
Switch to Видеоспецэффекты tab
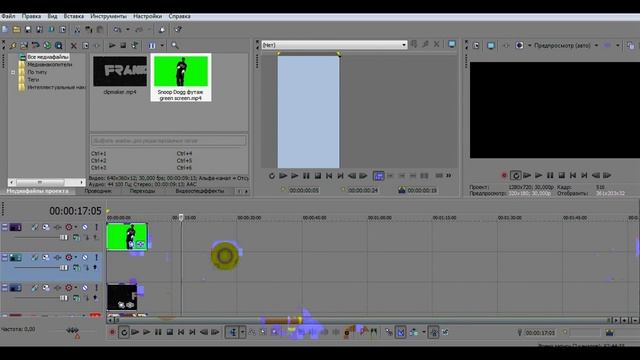[200, 191]
